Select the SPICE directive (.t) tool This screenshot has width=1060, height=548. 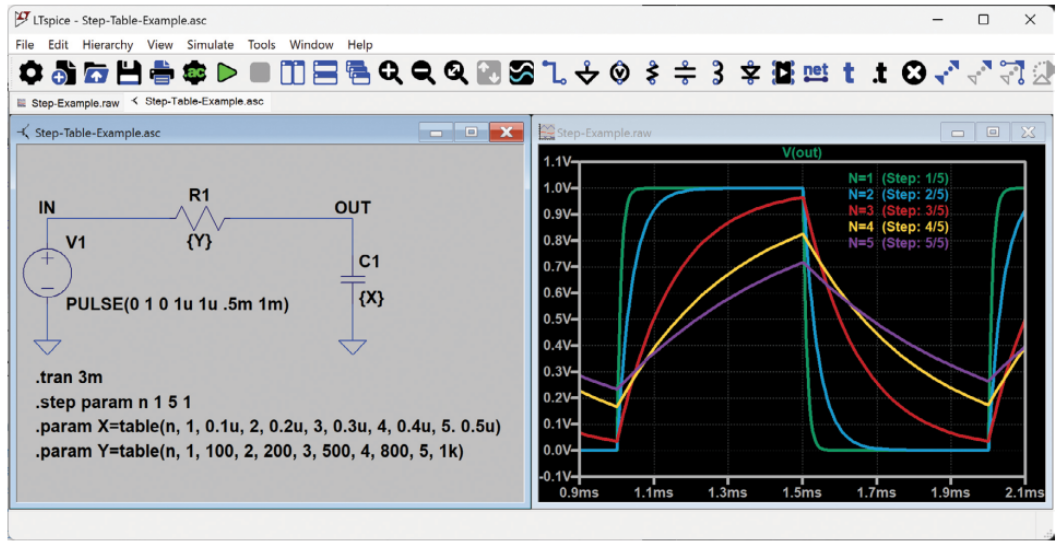tap(880, 72)
